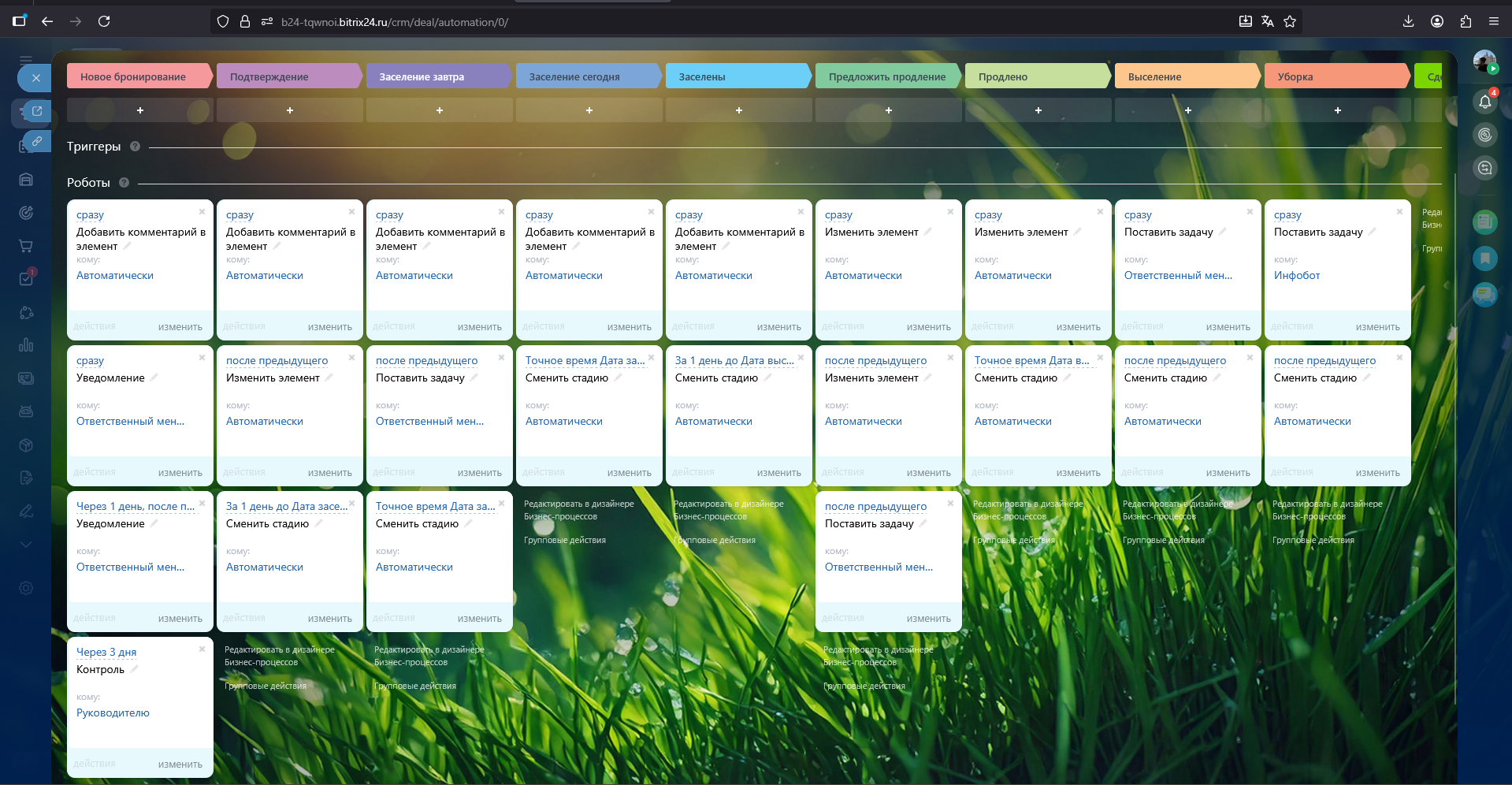Select the Продлено stage
The image size is (1512, 785).
(x=1037, y=76)
